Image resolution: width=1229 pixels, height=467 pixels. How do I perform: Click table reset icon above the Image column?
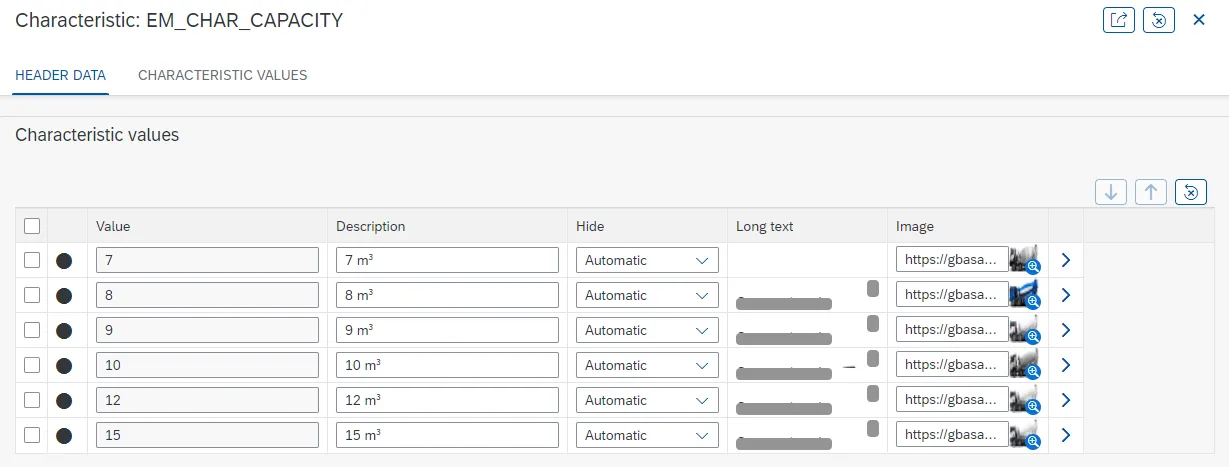1191,192
